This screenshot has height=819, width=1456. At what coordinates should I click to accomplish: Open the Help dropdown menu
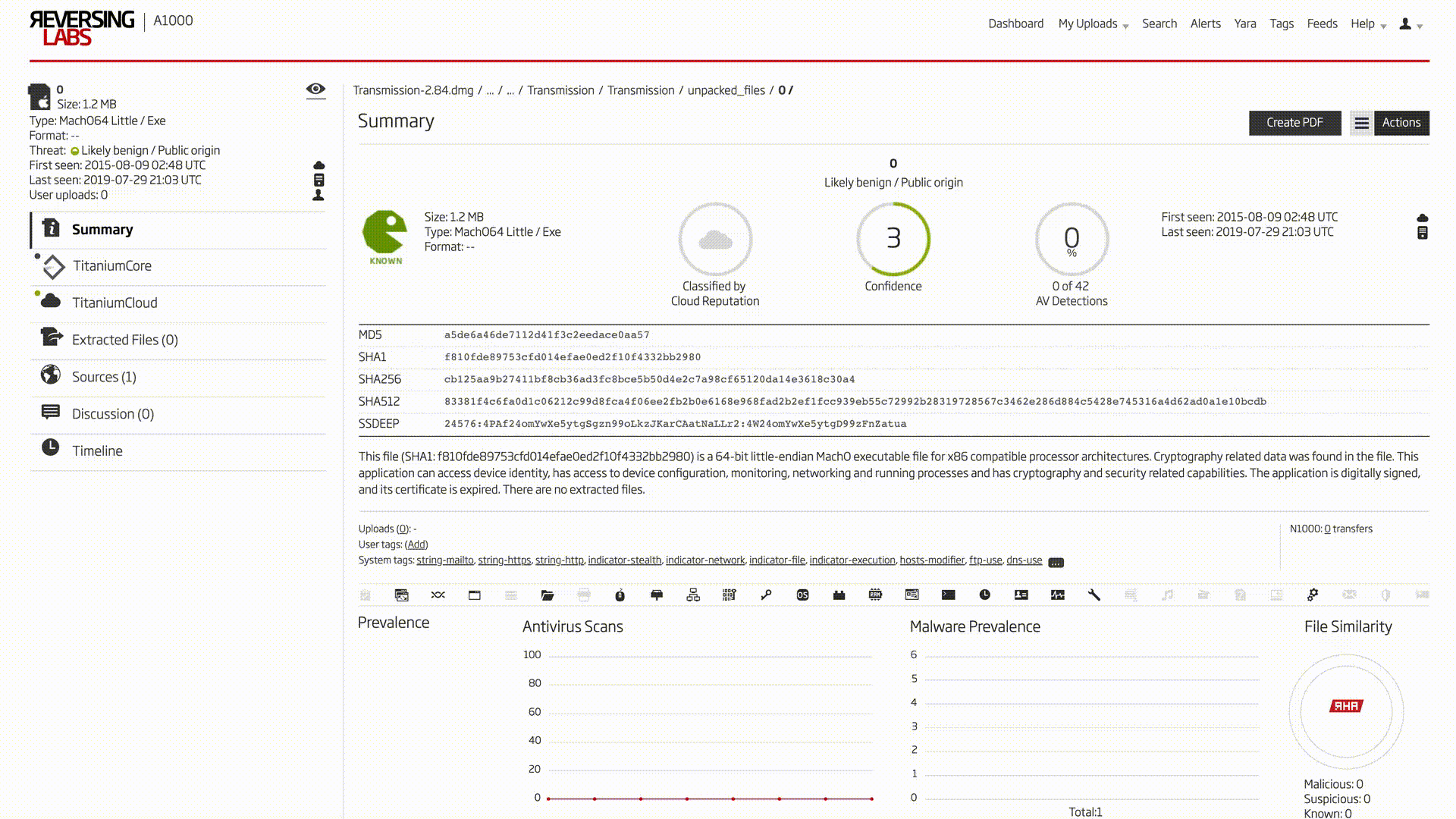pyautogui.click(x=1368, y=24)
